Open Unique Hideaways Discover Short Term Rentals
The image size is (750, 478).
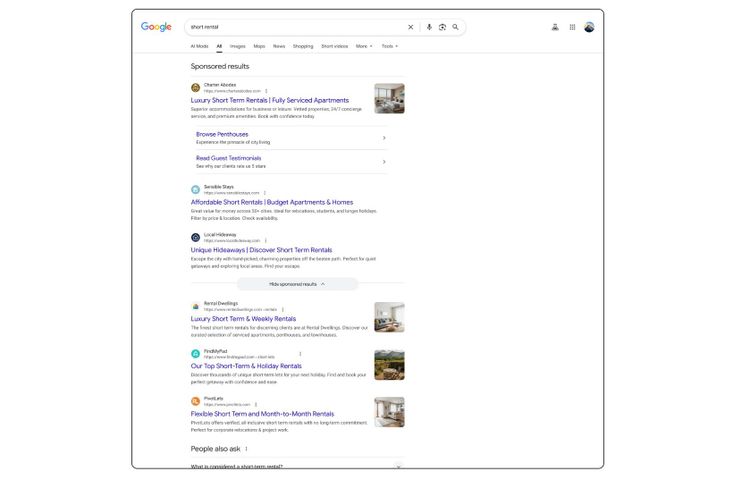tap(261, 250)
